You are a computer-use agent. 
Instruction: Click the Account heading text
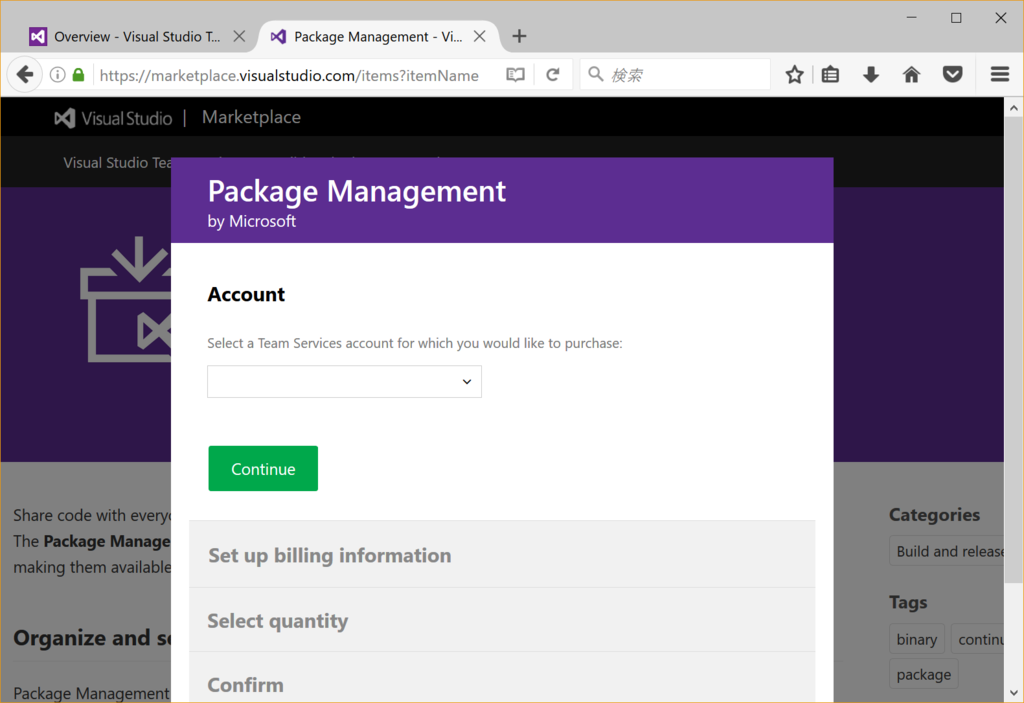[x=246, y=295]
